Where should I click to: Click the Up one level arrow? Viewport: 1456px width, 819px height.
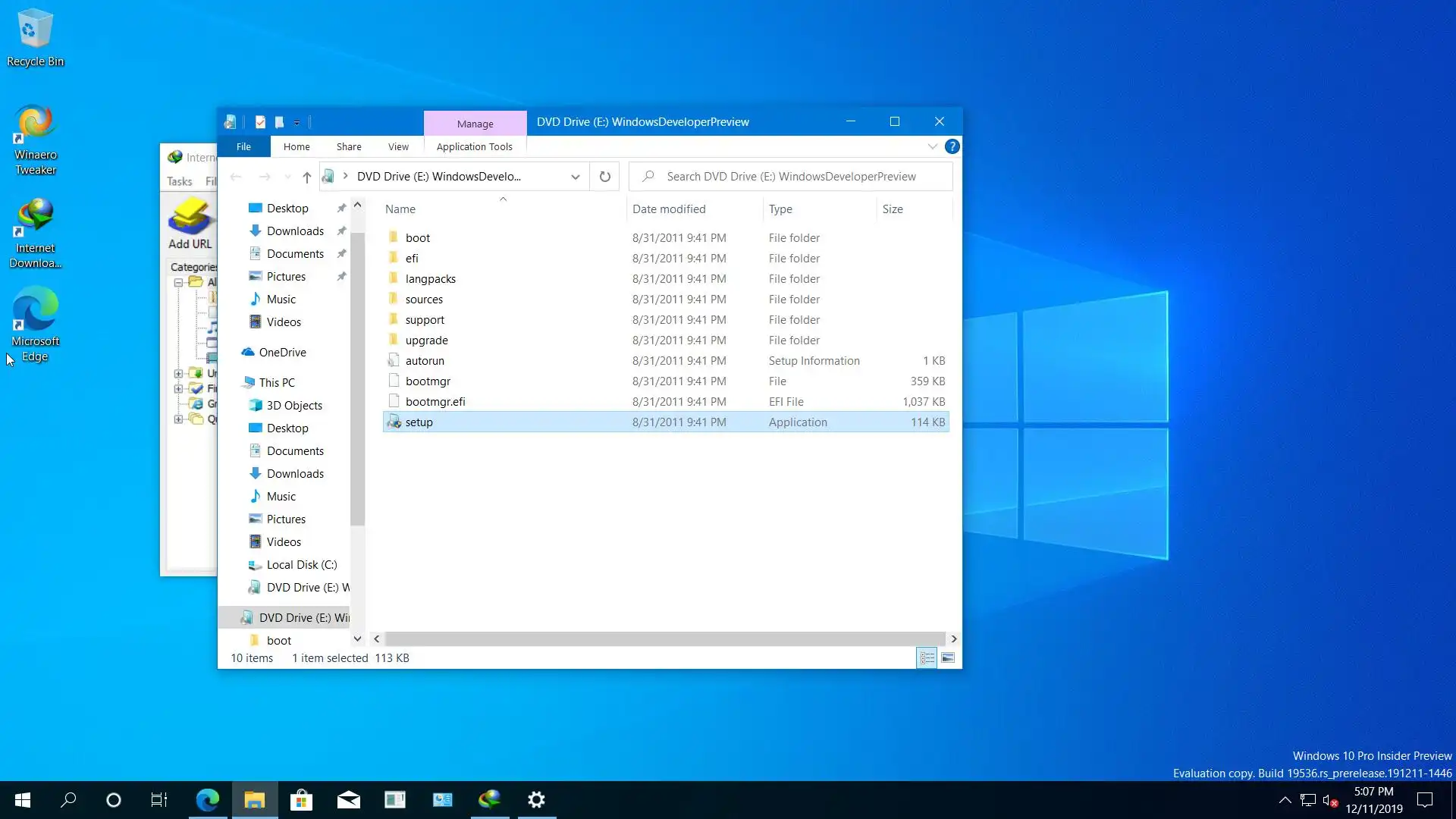306,177
